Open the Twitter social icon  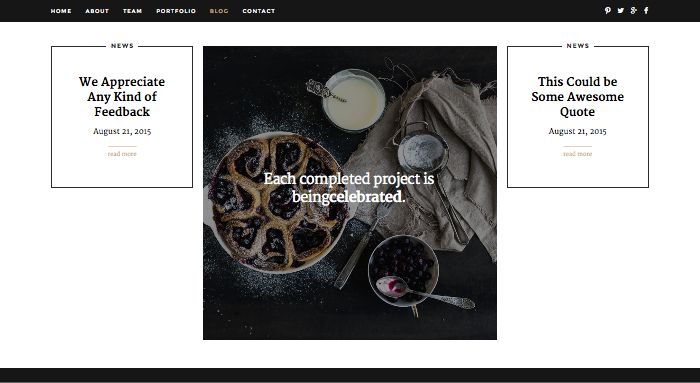tap(621, 11)
